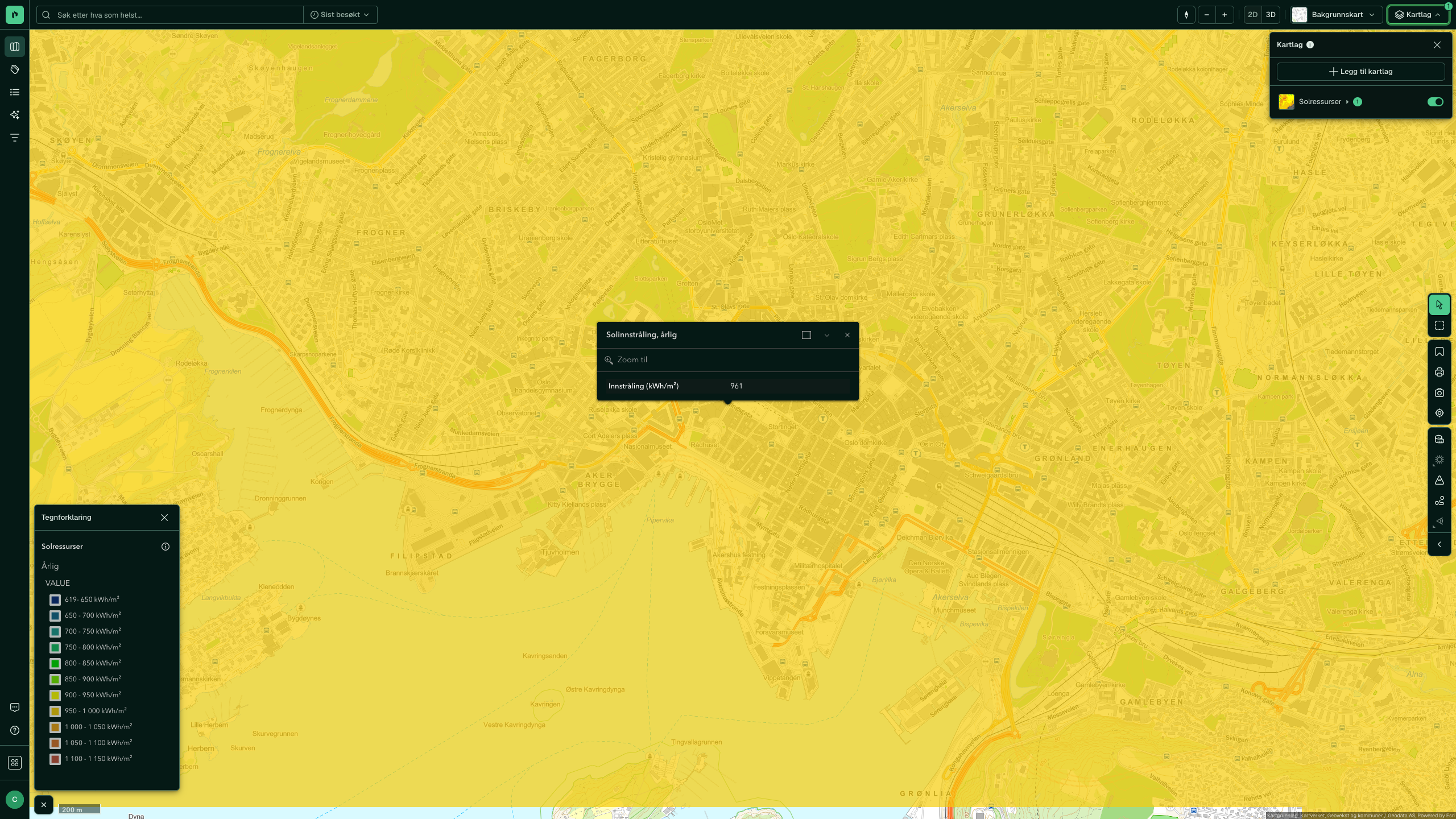Open the help question mark icon
Screen dimensions: 1456x819
coord(15,730)
